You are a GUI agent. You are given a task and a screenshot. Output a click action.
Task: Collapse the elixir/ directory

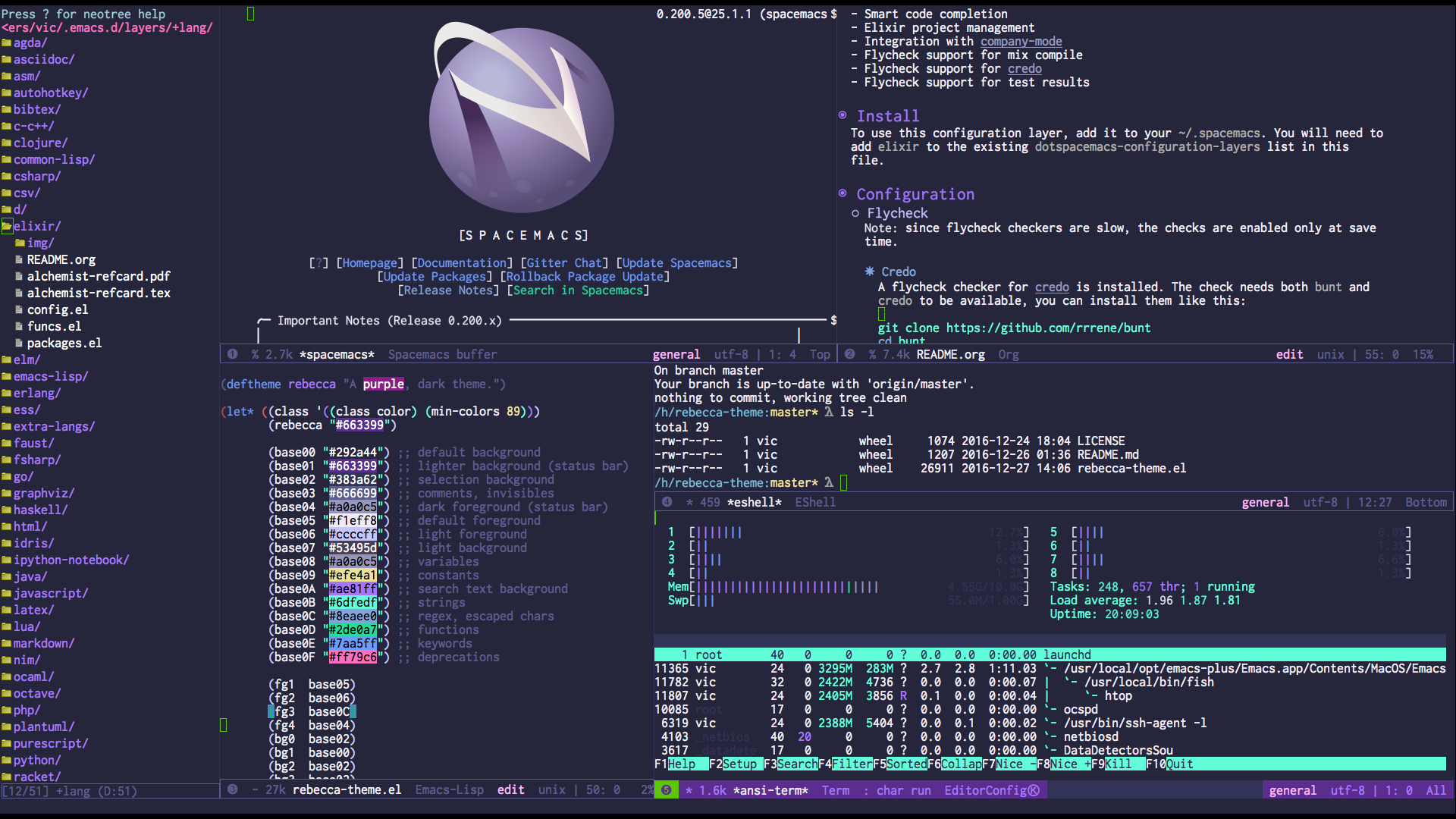click(x=37, y=227)
